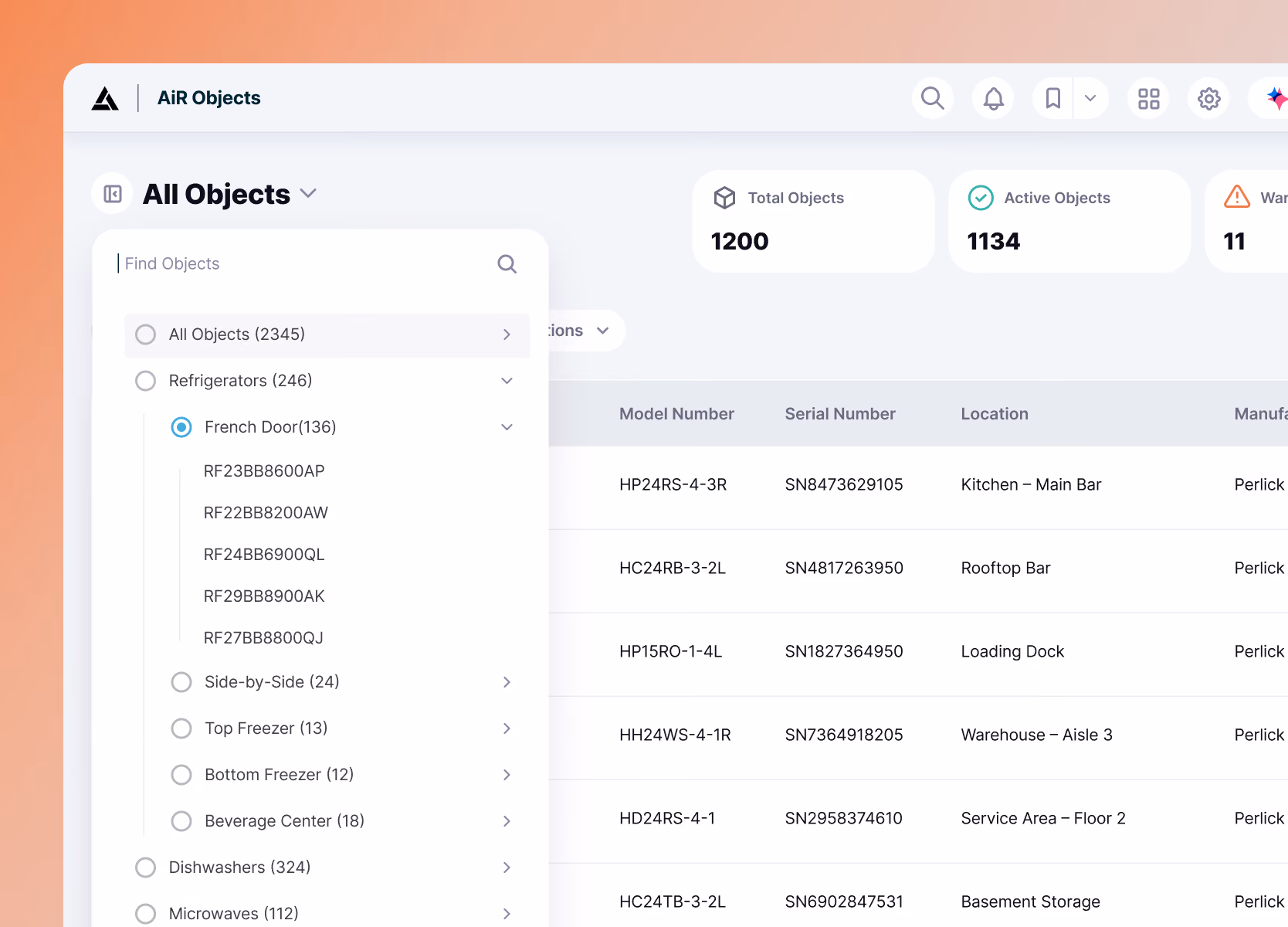Open settings gear
Viewport: 1288px width, 927px height.
[1208, 98]
